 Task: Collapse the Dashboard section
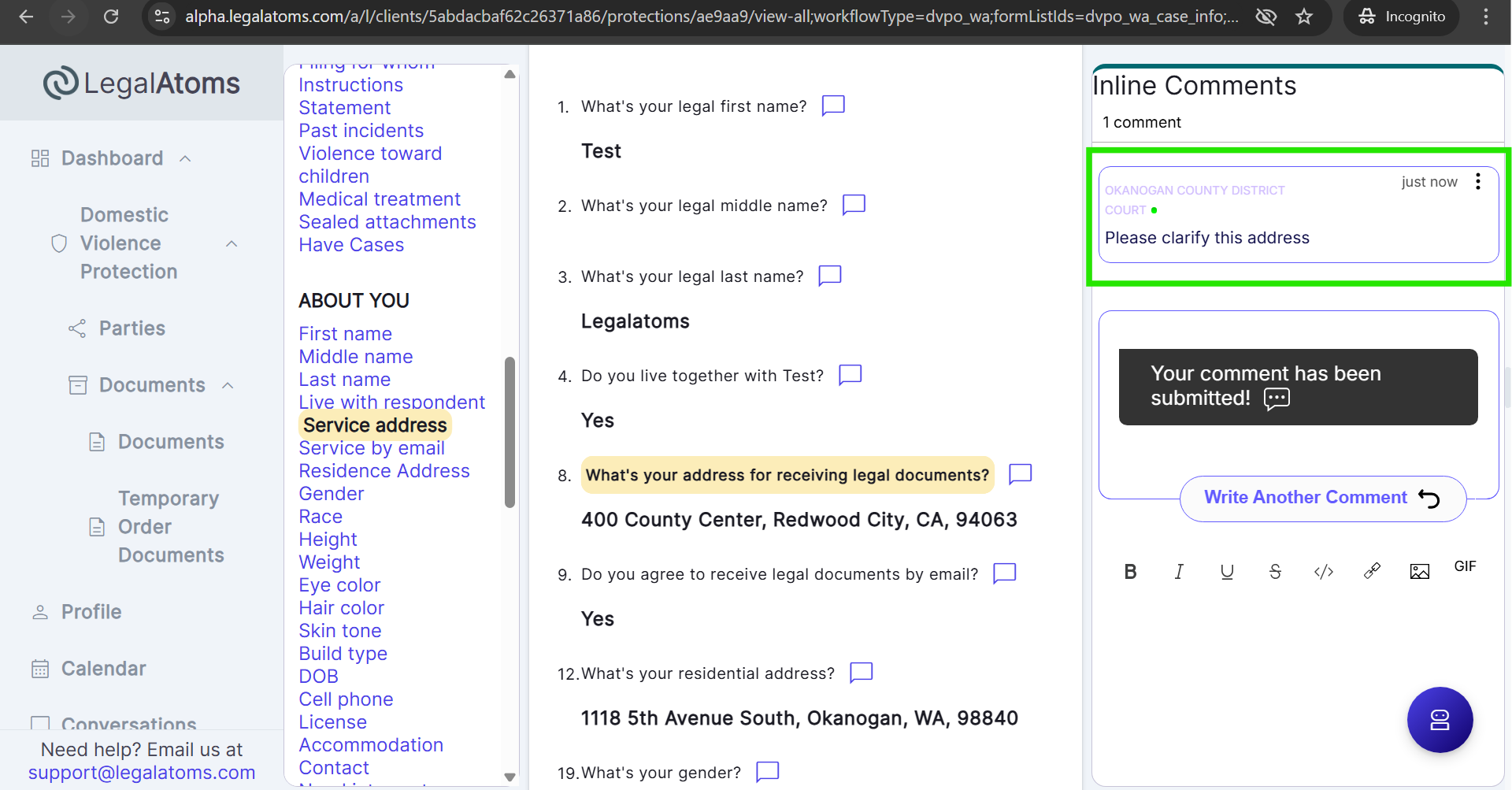point(185,158)
